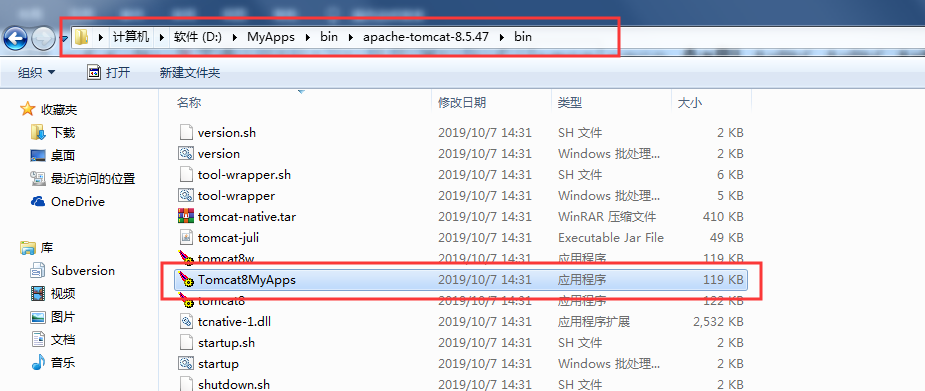Click the tool-wrapper.sh file icon

(x=186, y=175)
